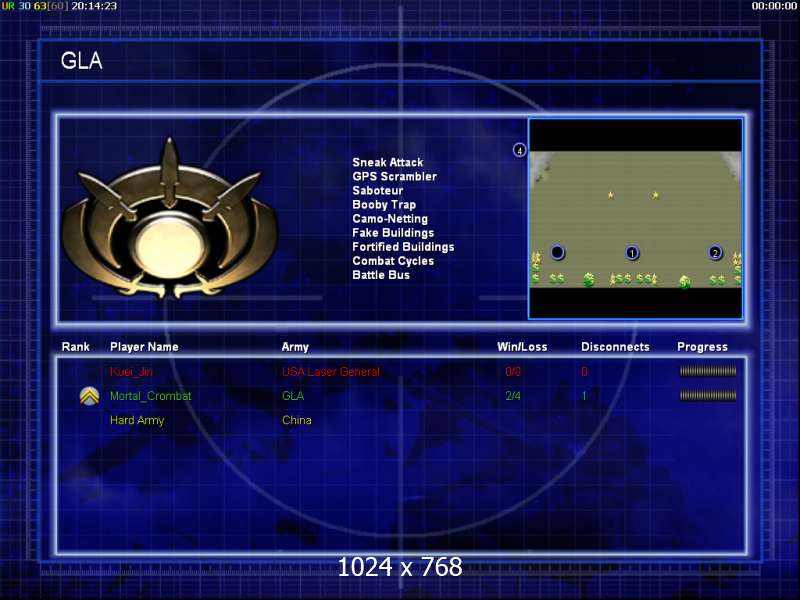Click the map preview thumbnail
This screenshot has width=800, height=600.
[635, 219]
